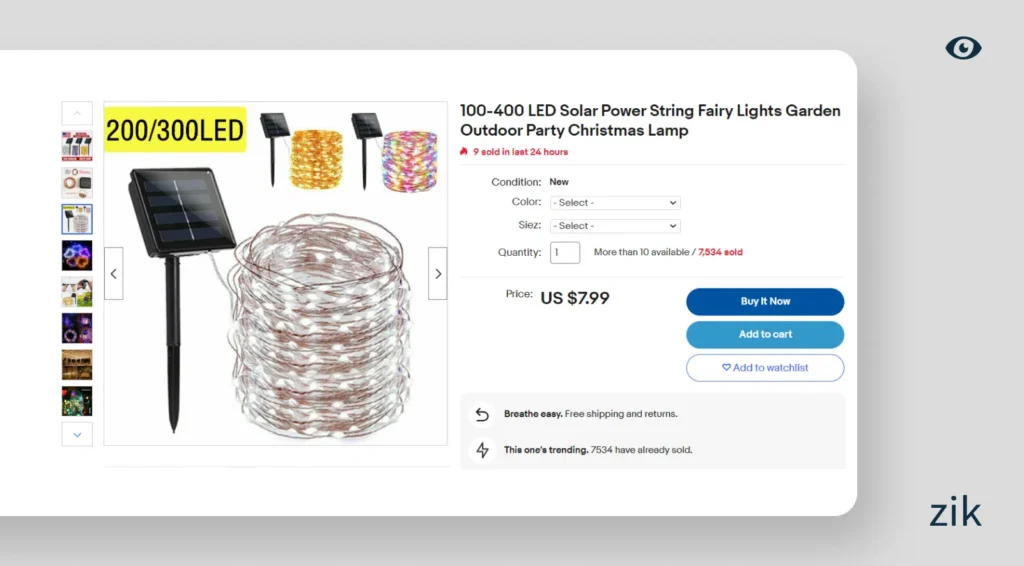This screenshot has height=566, width=1024.
Task: Go to previous product image arrow
Action: coord(114,273)
